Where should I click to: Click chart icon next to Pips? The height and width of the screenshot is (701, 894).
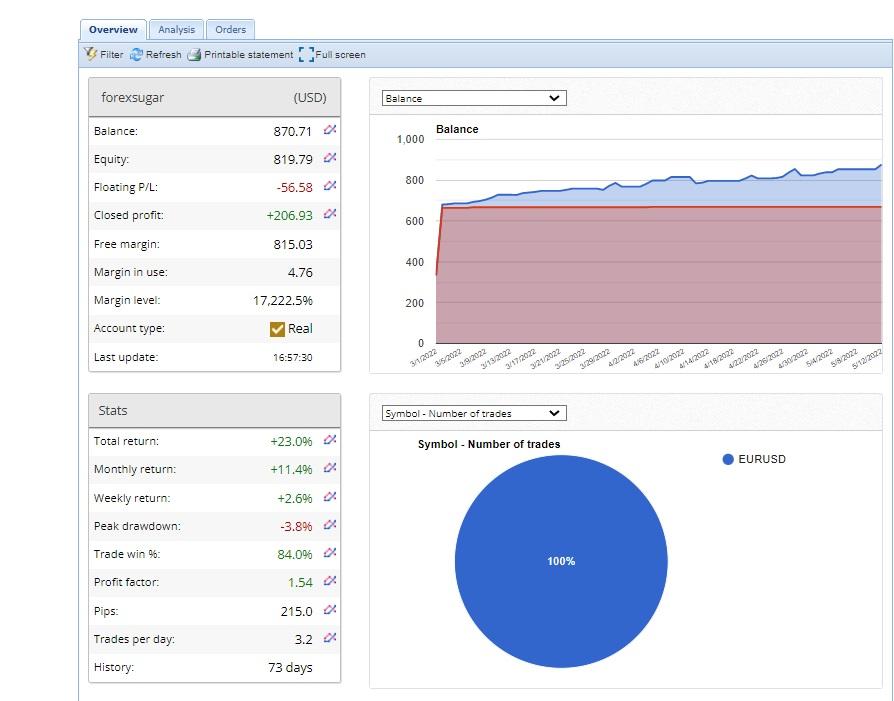click(x=330, y=610)
